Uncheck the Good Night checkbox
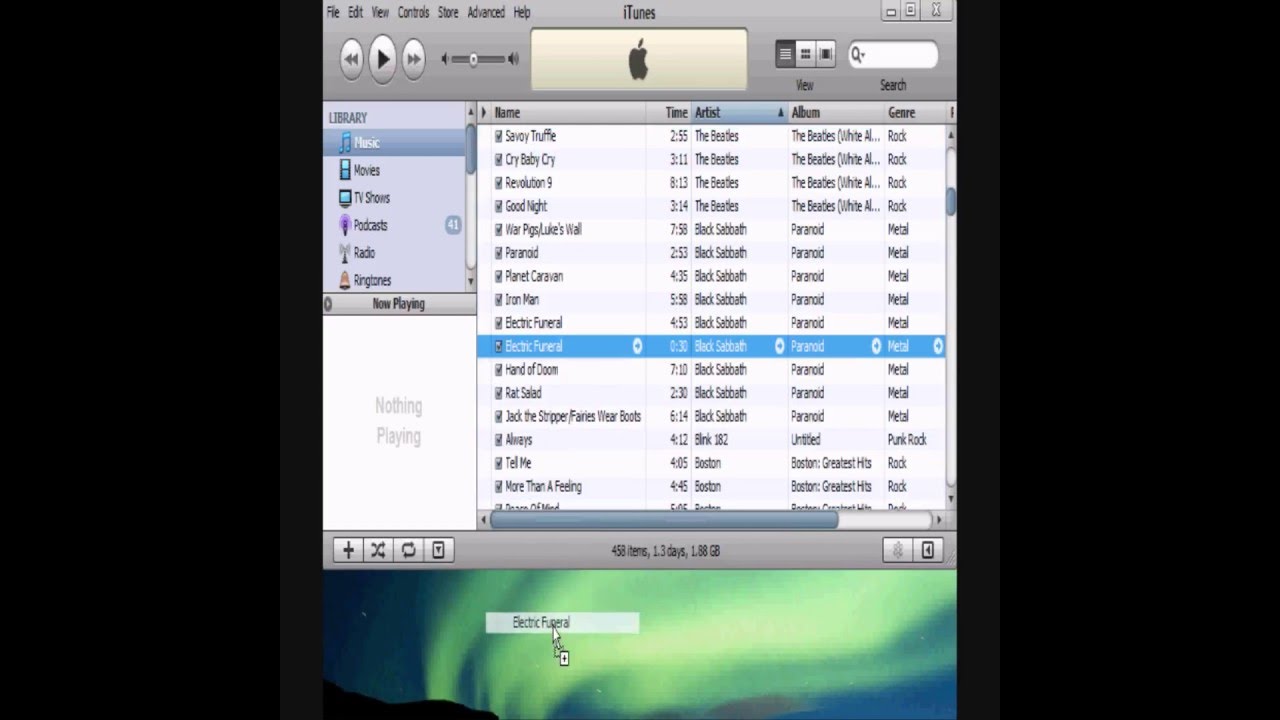The image size is (1280, 720). pyautogui.click(x=499, y=206)
